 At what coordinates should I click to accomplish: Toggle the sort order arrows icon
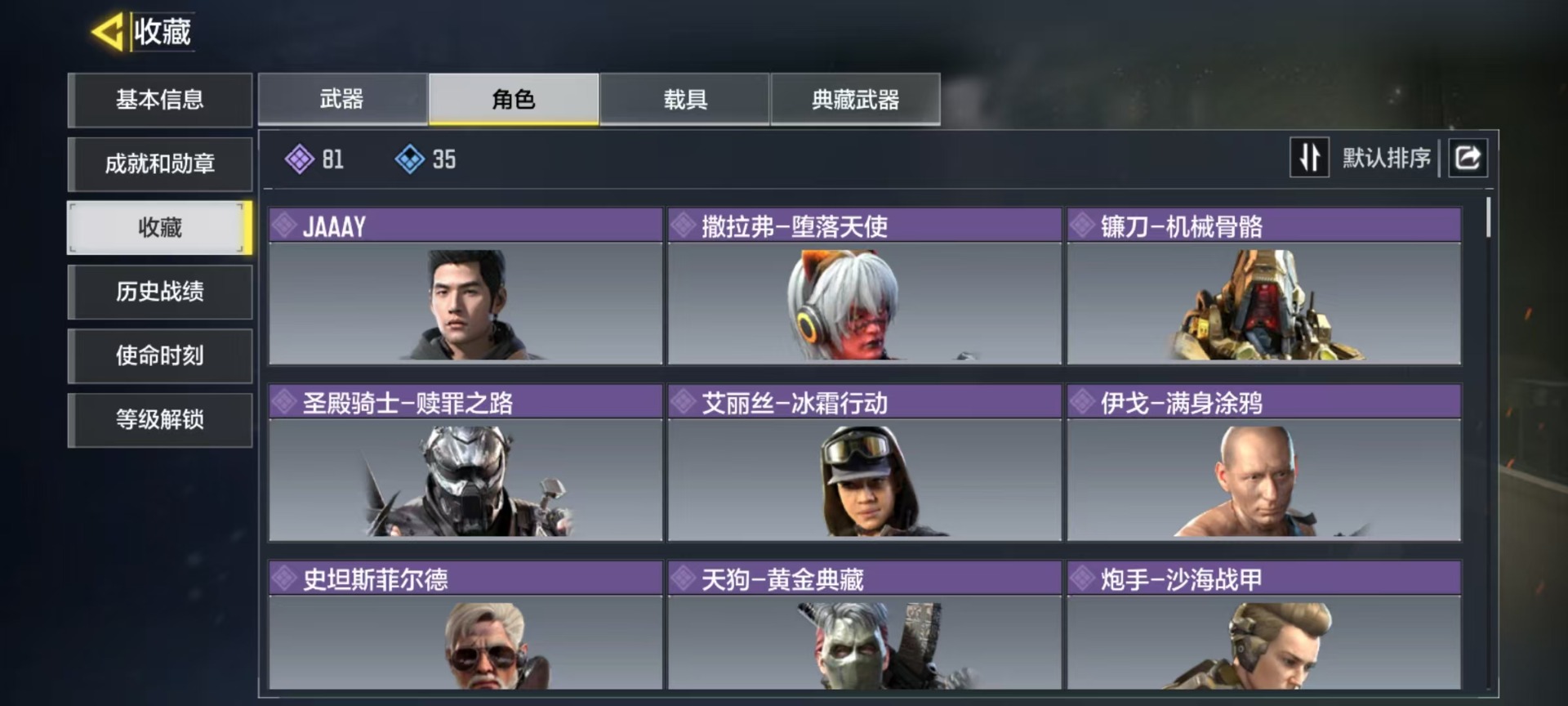[x=1309, y=157]
